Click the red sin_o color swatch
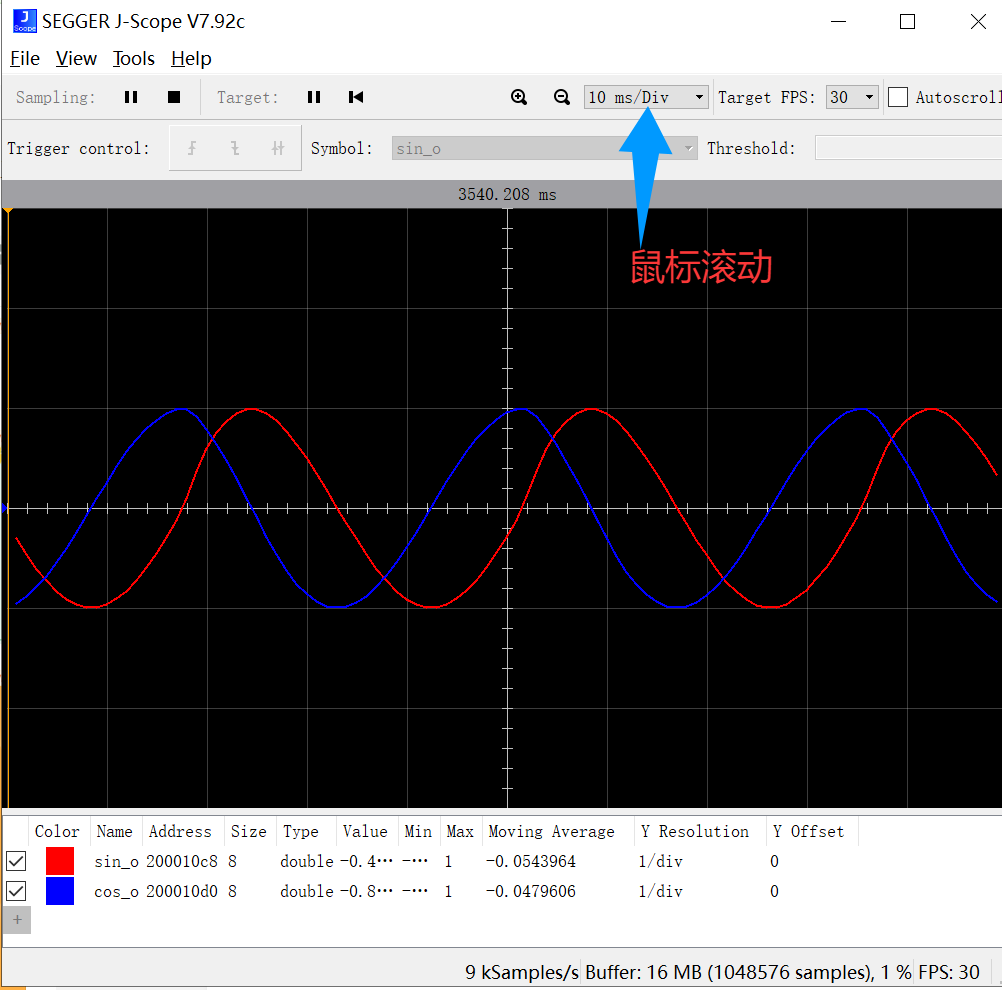This screenshot has width=1002, height=990. tap(60, 861)
